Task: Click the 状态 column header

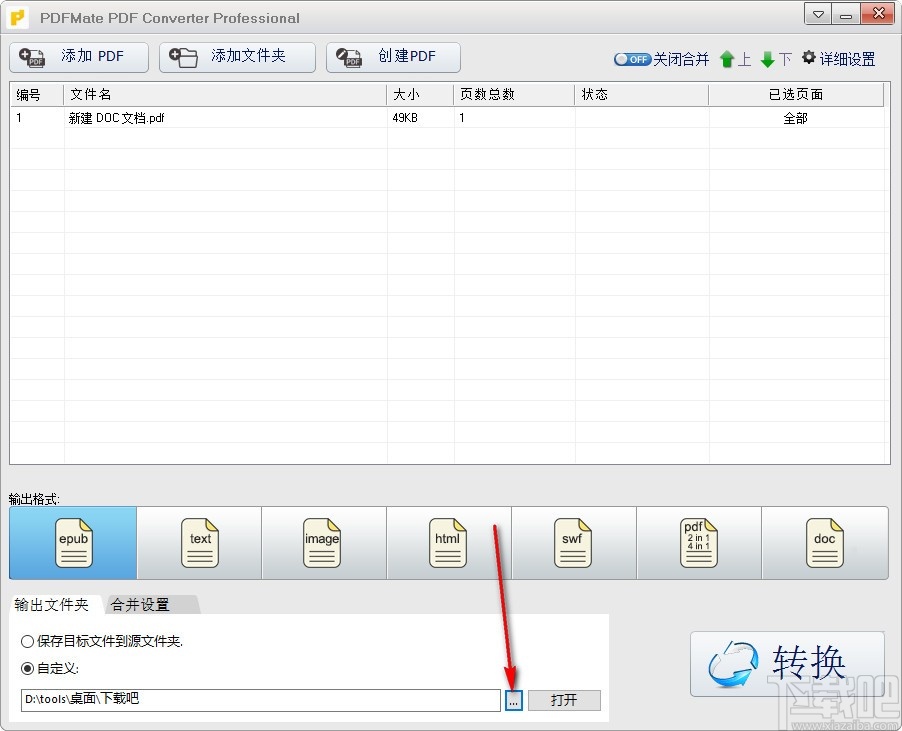Action: (x=641, y=94)
